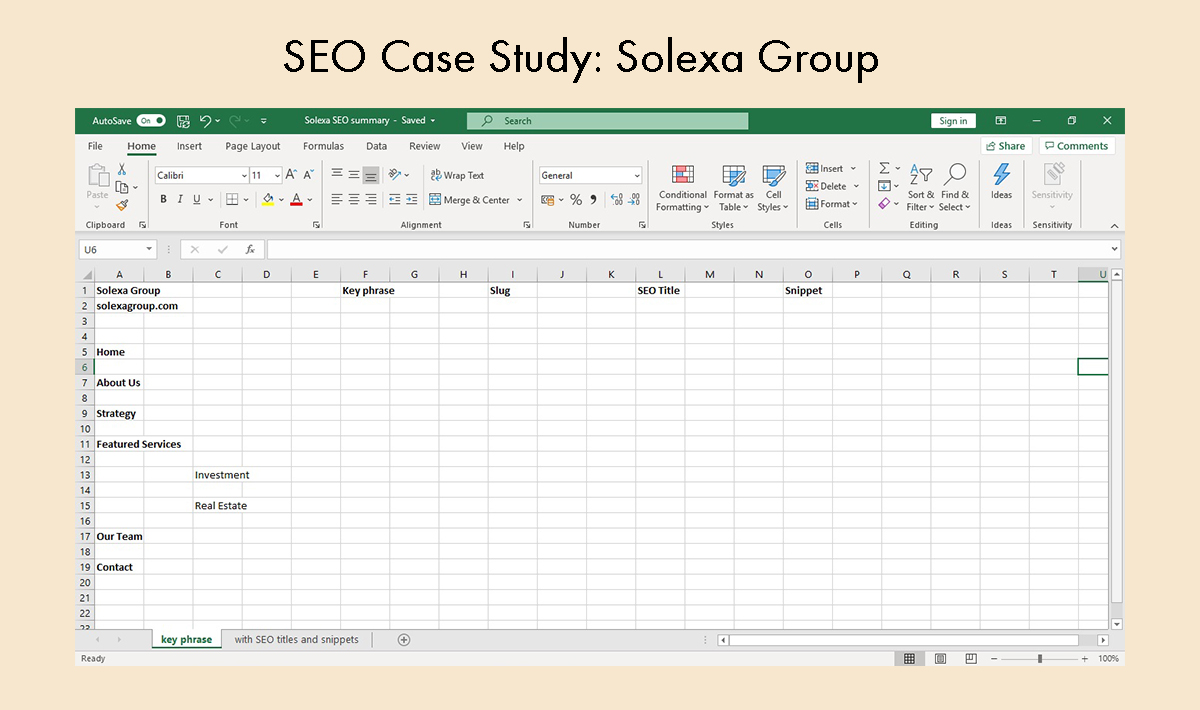Center text horizontally

pyautogui.click(x=354, y=200)
